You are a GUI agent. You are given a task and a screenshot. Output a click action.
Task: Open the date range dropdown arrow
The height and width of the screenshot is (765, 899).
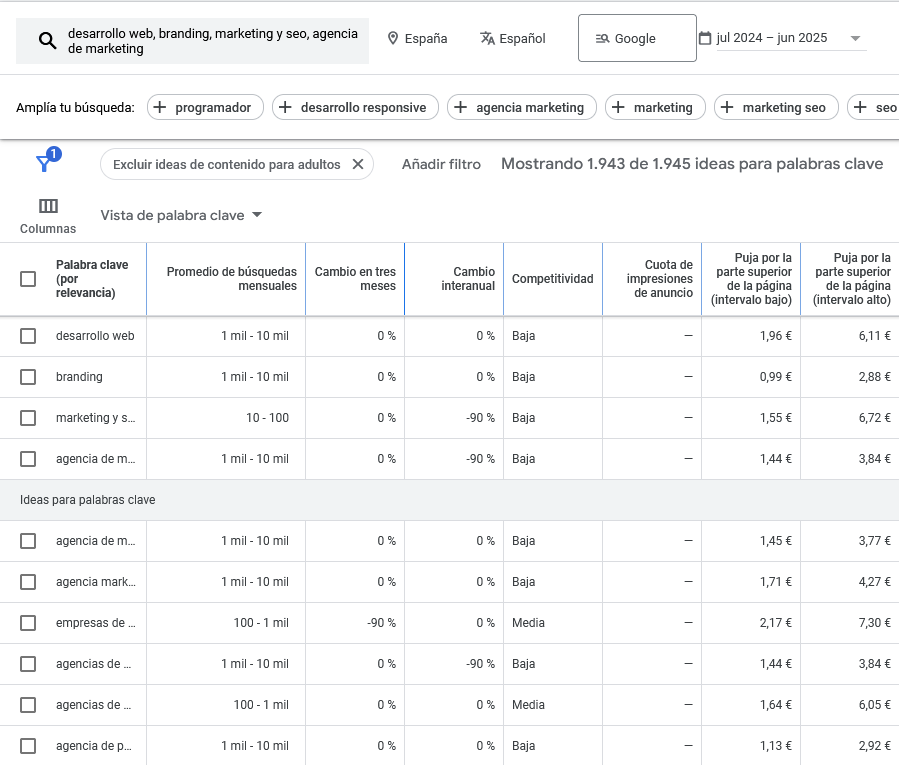coord(855,38)
